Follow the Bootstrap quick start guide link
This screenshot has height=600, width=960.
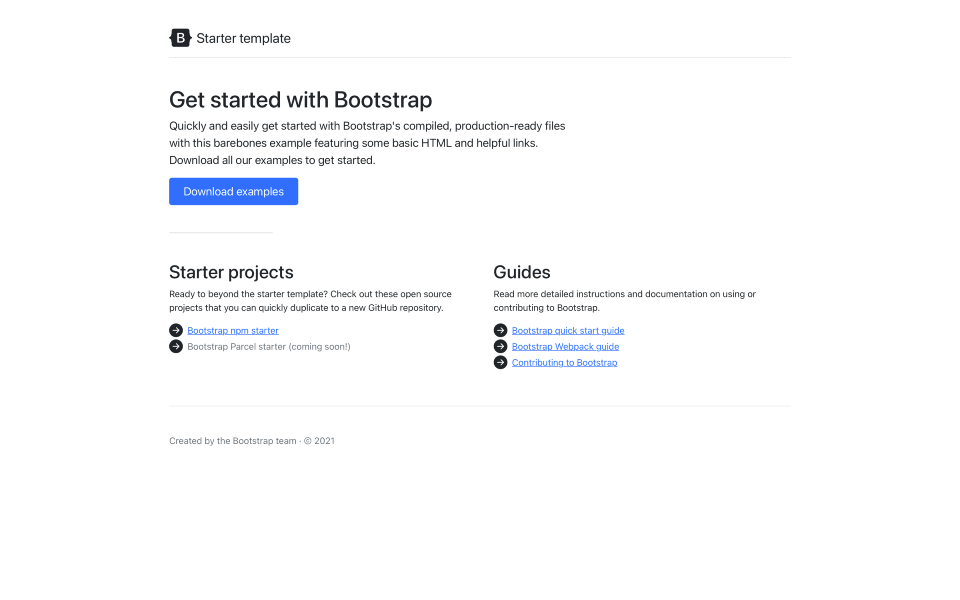pos(568,330)
